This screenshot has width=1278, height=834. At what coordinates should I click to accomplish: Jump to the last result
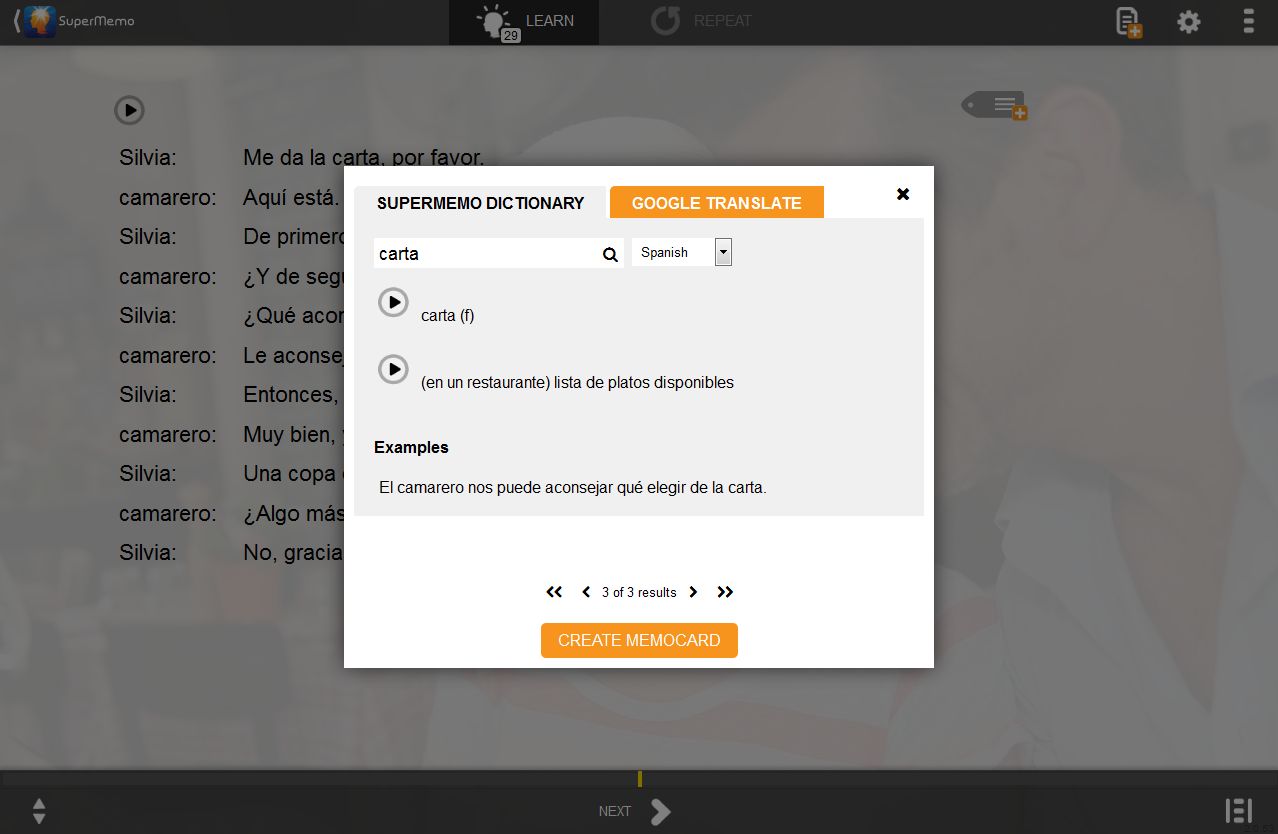(x=725, y=592)
